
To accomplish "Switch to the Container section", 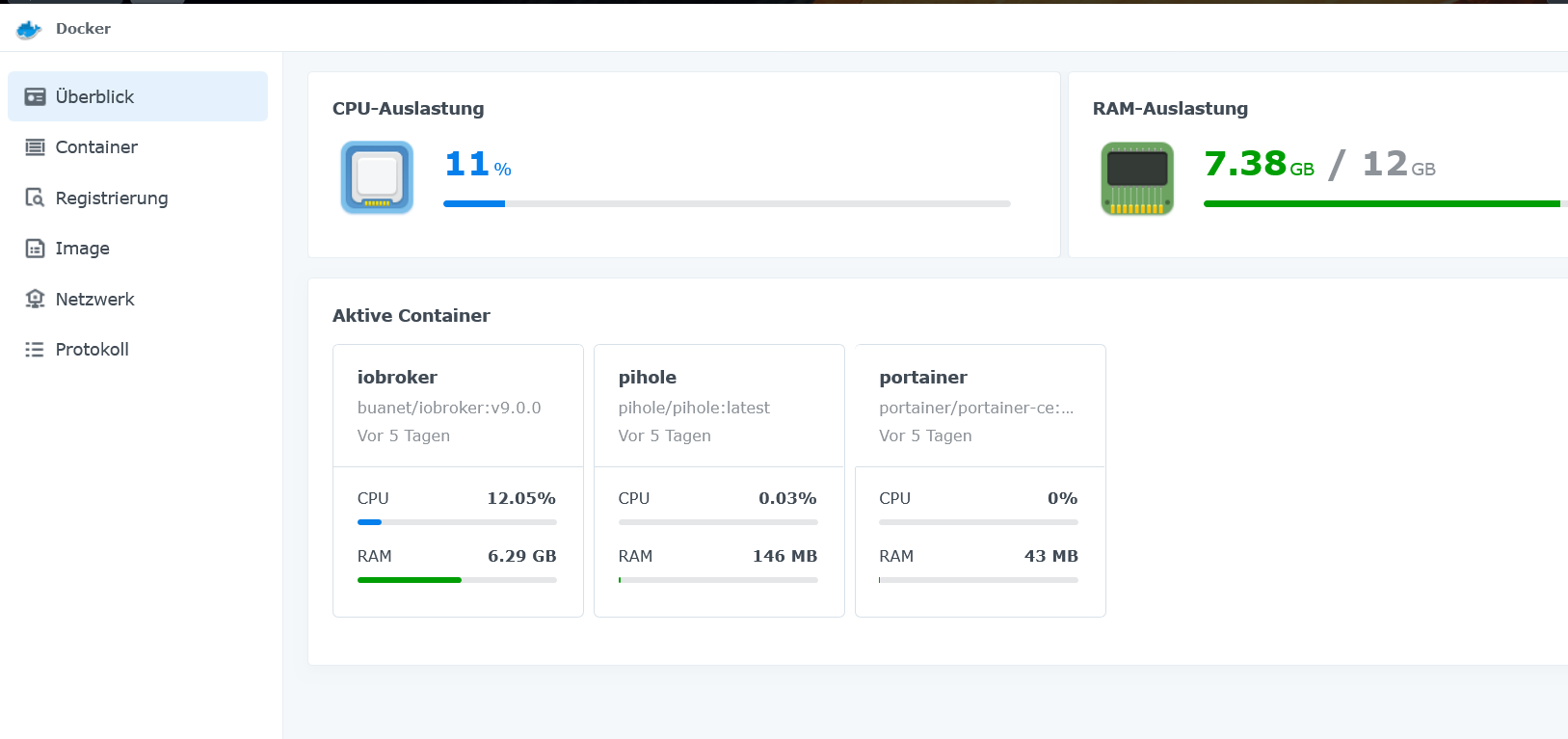I will [x=138, y=147].
